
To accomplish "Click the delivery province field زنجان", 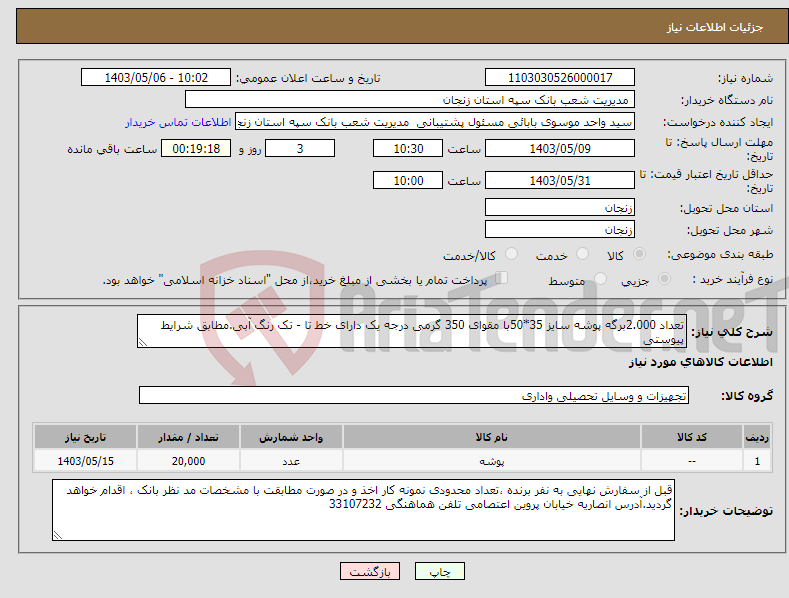I will pyautogui.click(x=560, y=207).
